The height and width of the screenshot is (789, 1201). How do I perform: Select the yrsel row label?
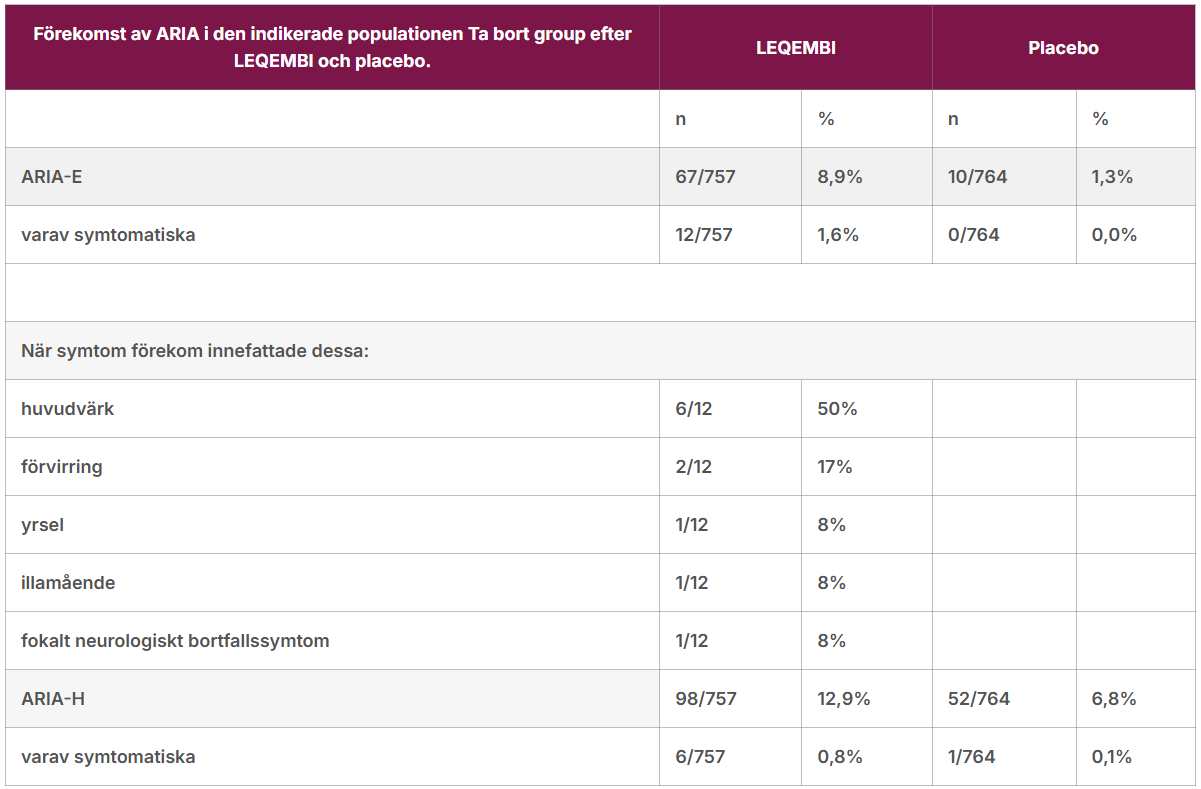pyautogui.click(x=42, y=525)
